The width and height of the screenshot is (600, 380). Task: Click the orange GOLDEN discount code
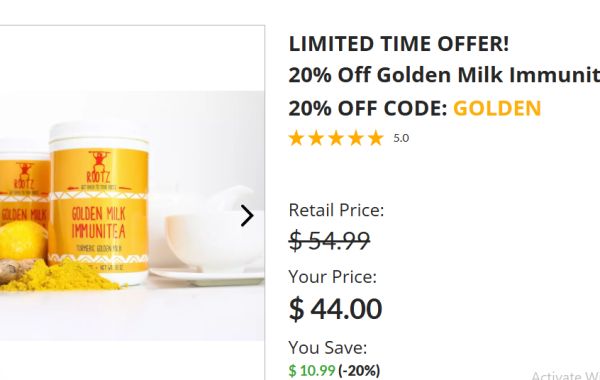coord(497,108)
